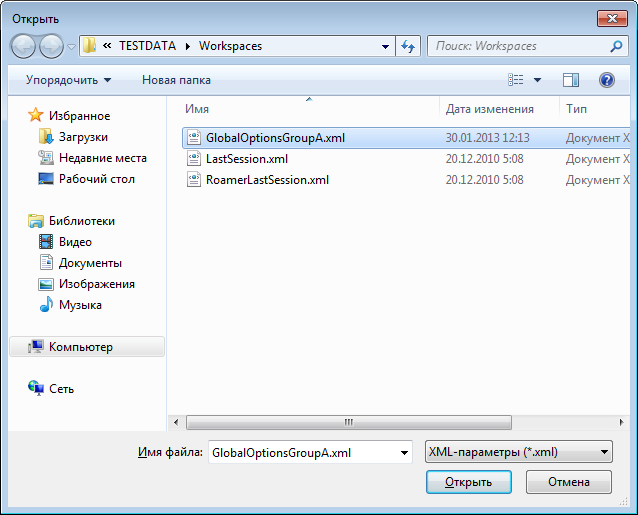Click the horizontal scrollbar thumb
Viewport: 638px width, 515px height.
tap(349, 422)
